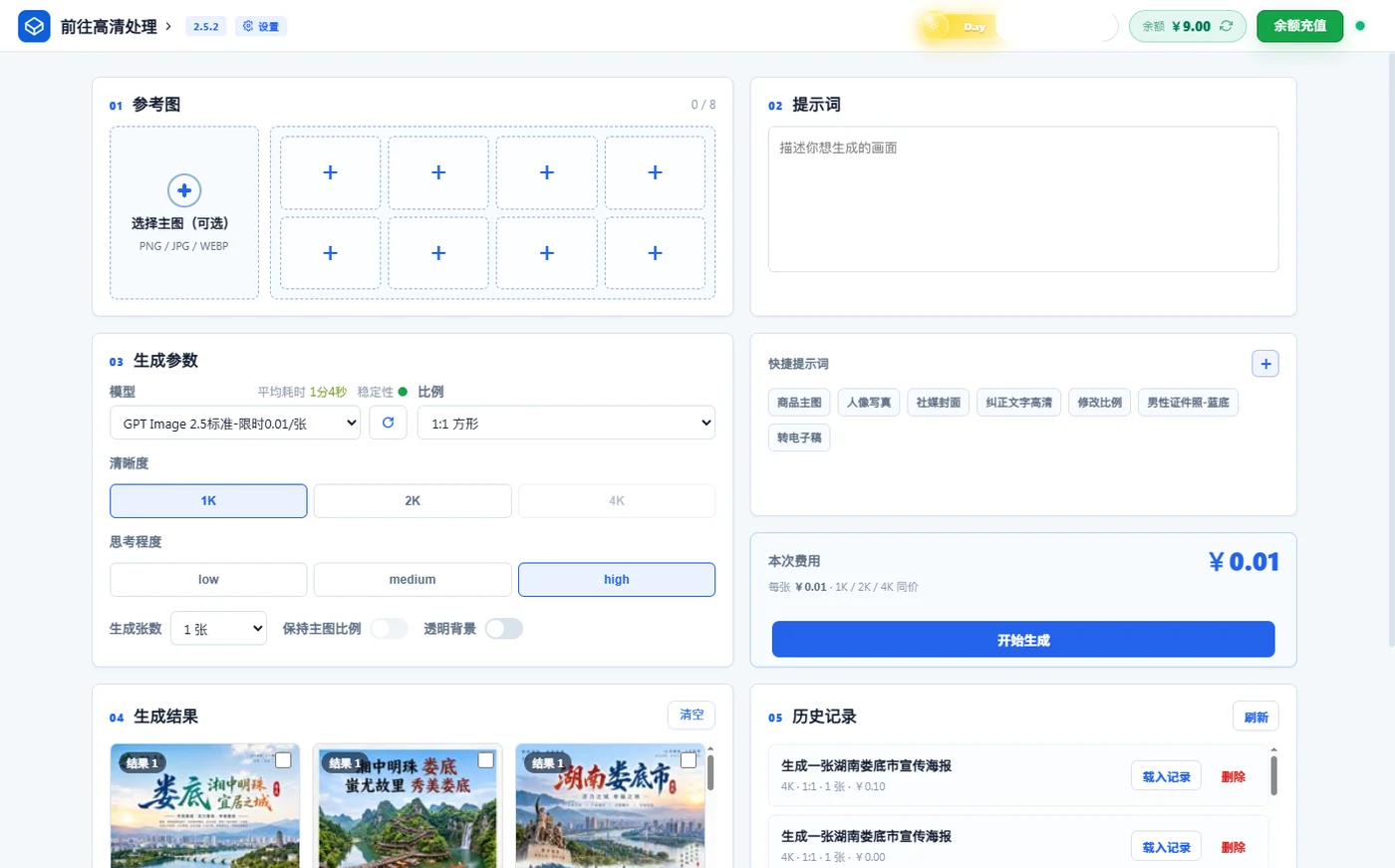Open settings via the gear 设置 button
The width and height of the screenshot is (1395, 868).
(x=261, y=26)
